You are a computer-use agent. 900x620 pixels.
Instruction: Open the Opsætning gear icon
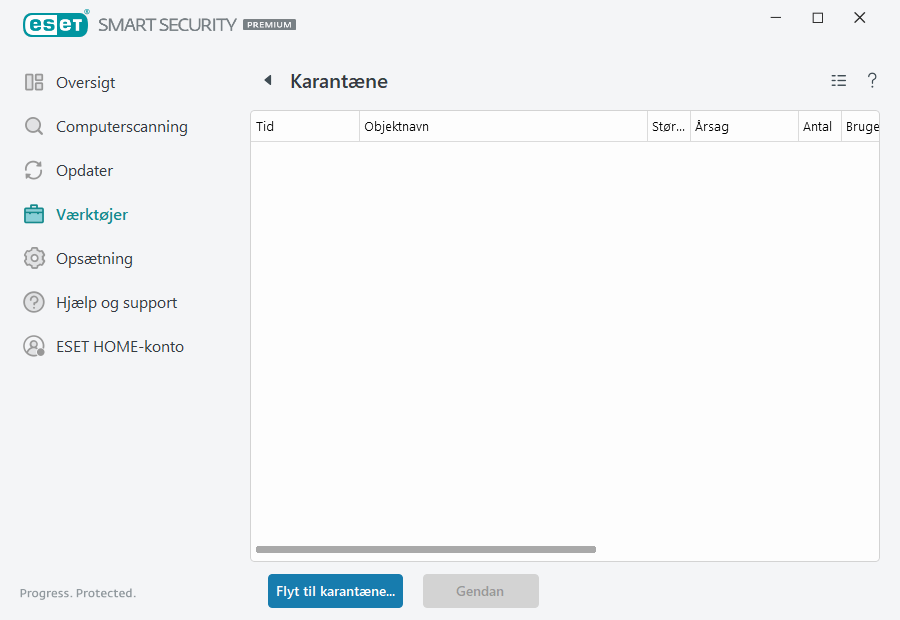click(x=34, y=258)
